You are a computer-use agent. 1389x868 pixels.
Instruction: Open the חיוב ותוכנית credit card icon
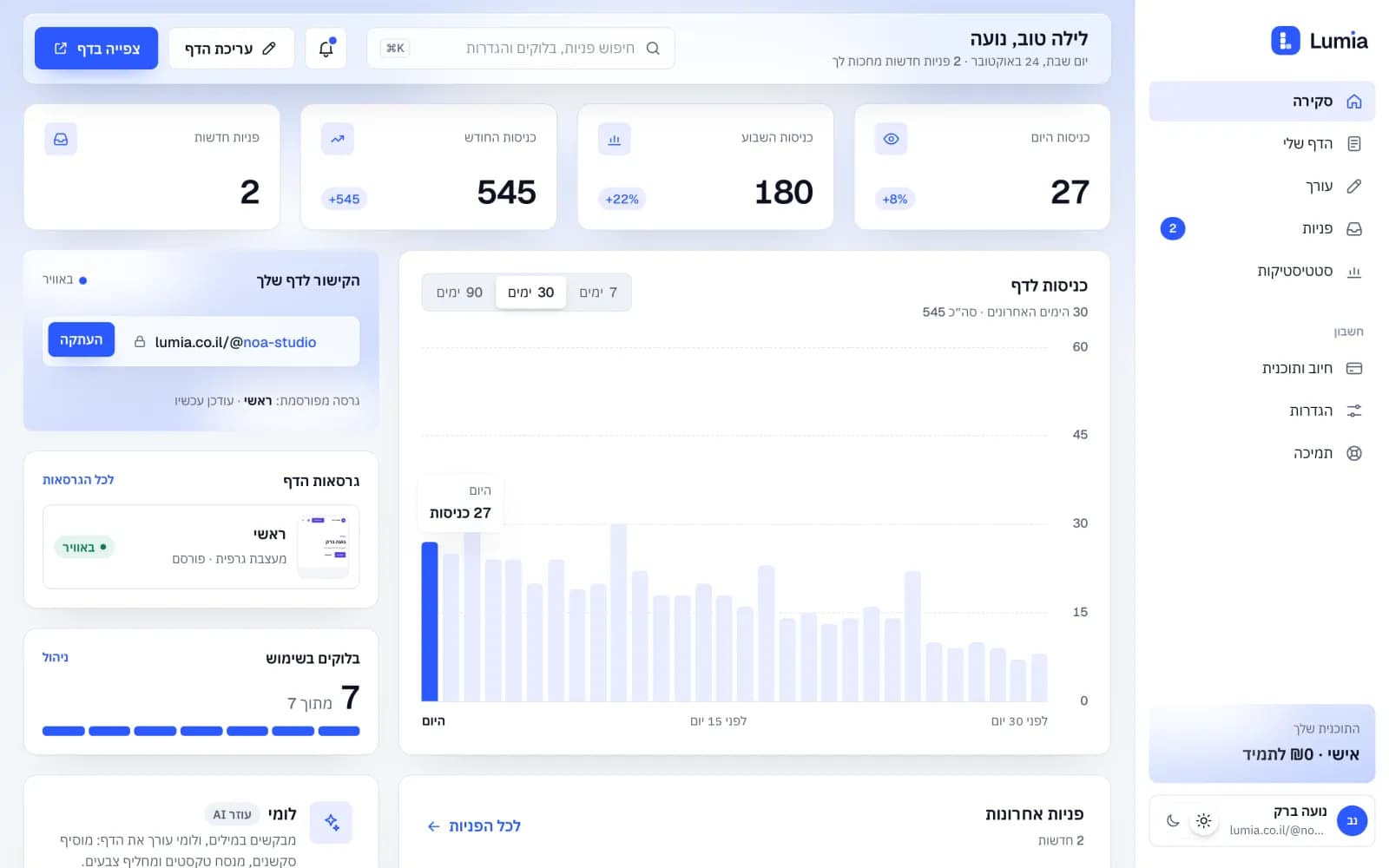pyautogui.click(x=1353, y=369)
